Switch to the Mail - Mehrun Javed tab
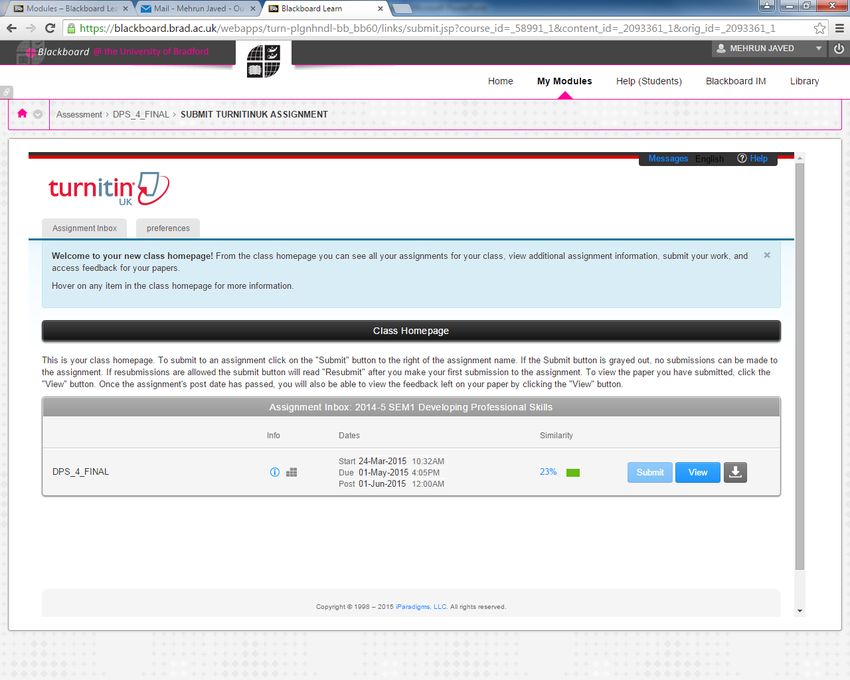The height and width of the screenshot is (680, 850). click(198, 9)
